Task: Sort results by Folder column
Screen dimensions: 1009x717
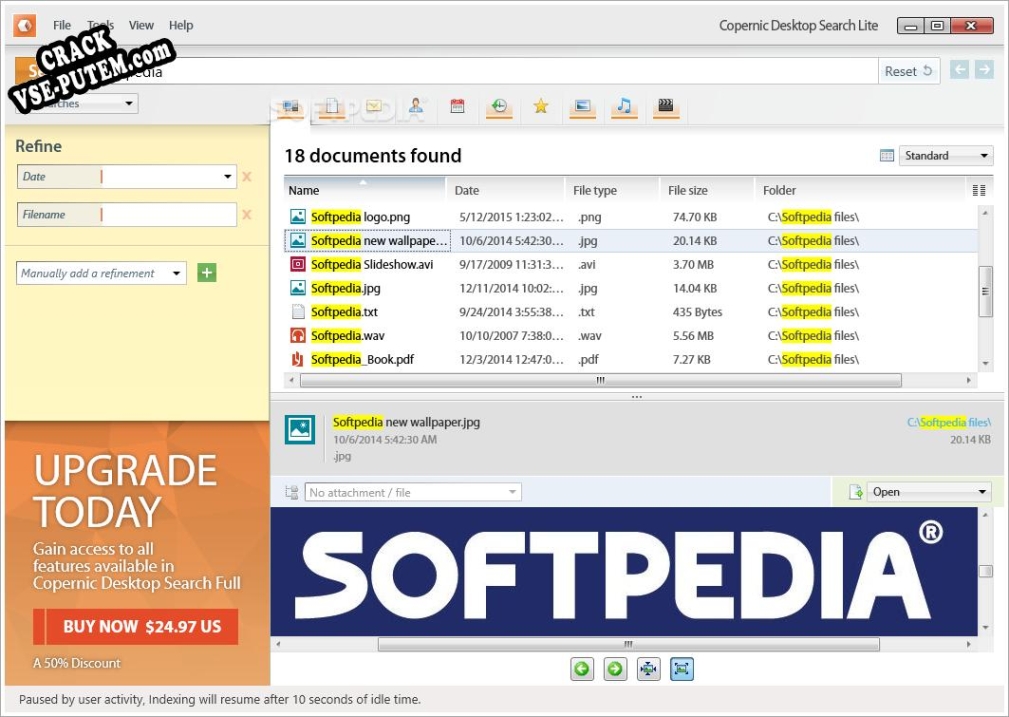Action: click(861, 190)
